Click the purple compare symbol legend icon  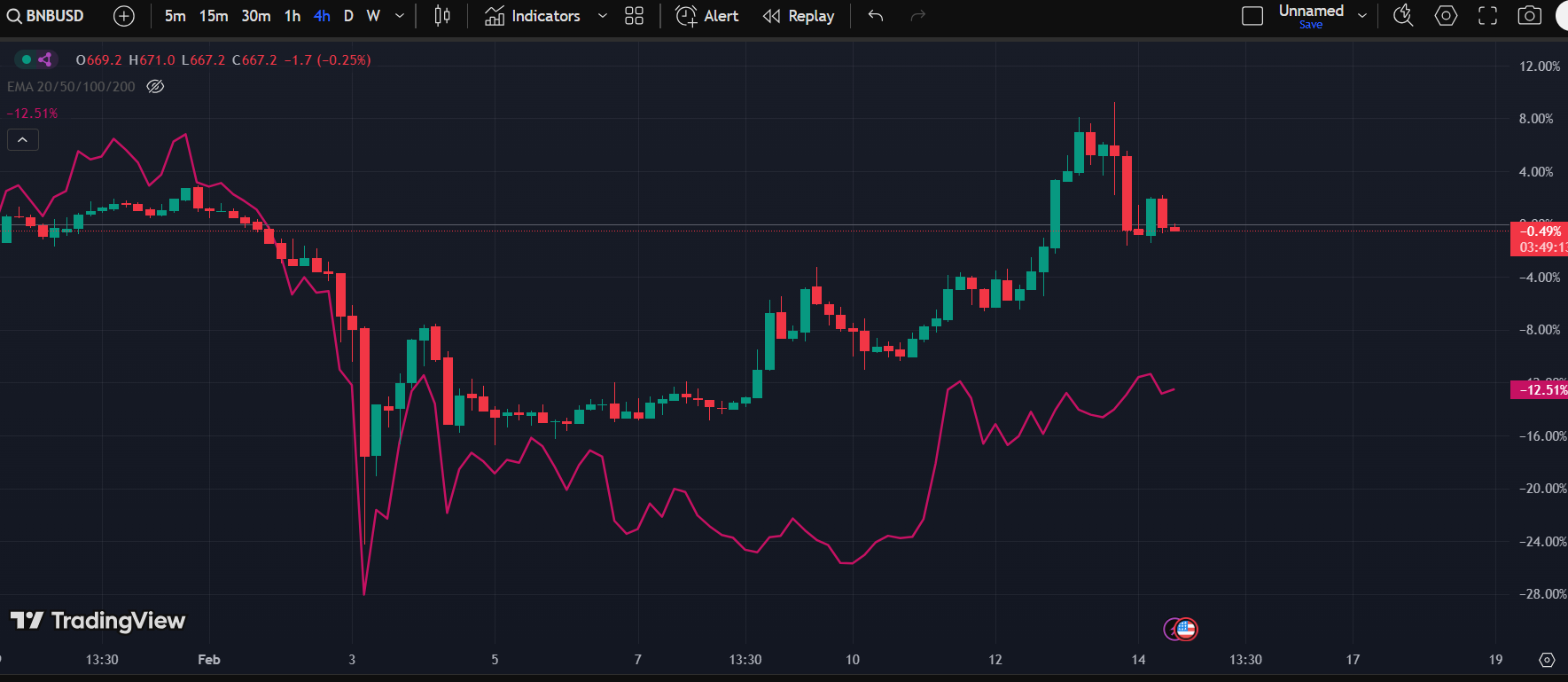(x=45, y=59)
